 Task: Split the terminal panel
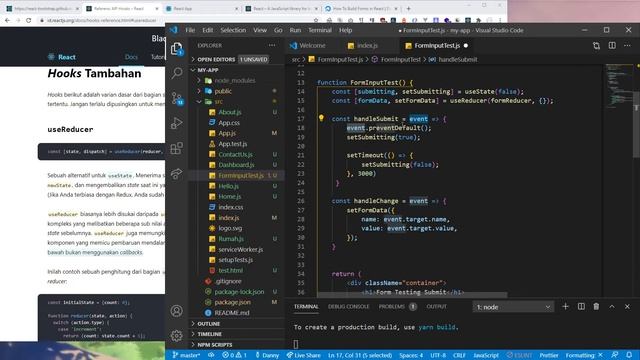click(581, 307)
